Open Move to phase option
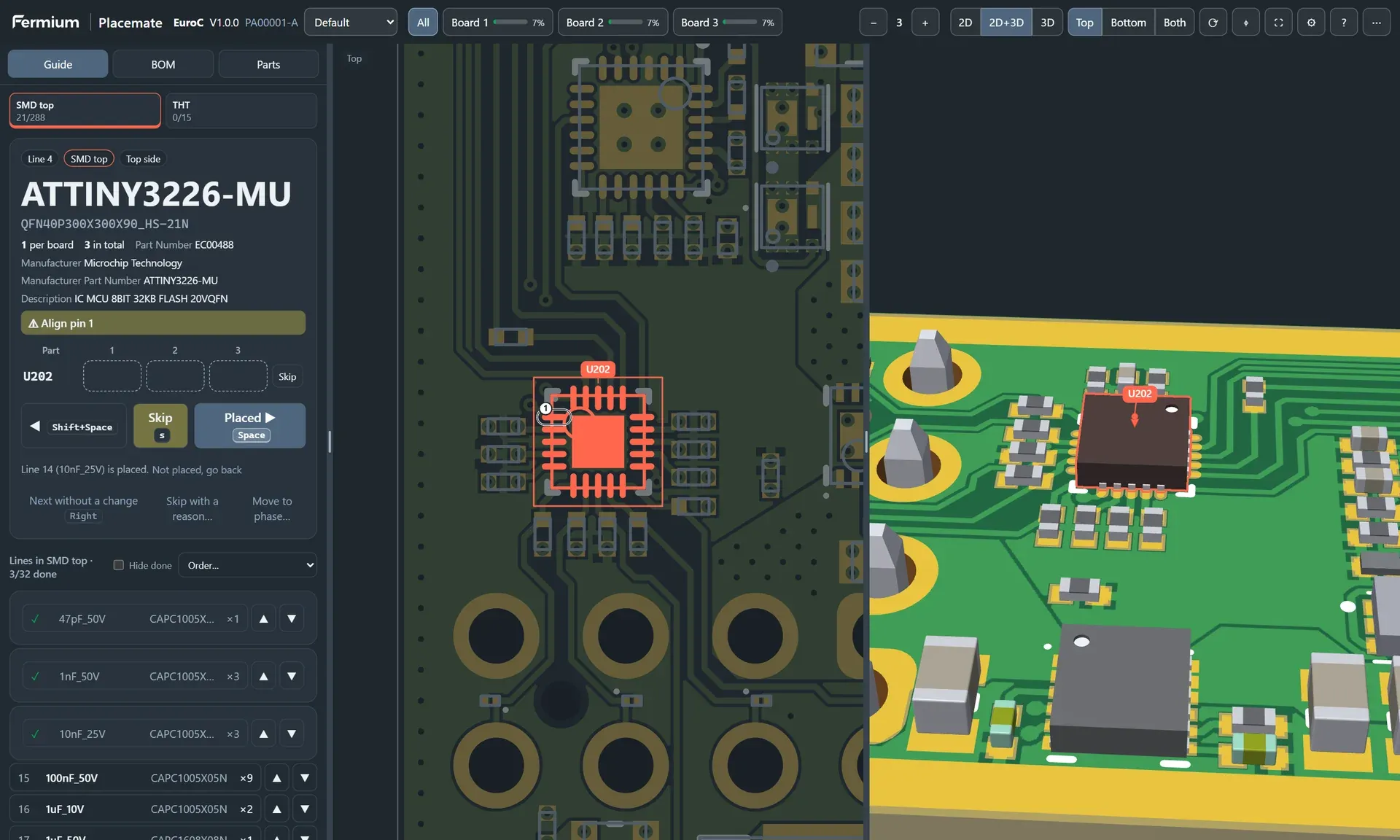The width and height of the screenshot is (1400, 840). (x=272, y=508)
